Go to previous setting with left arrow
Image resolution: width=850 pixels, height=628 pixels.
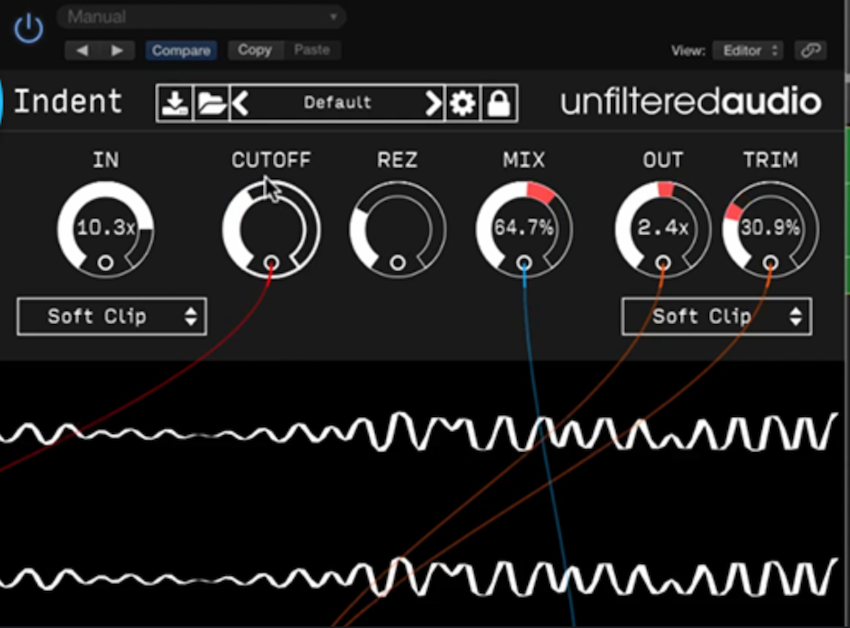pyautogui.click(x=82, y=50)
